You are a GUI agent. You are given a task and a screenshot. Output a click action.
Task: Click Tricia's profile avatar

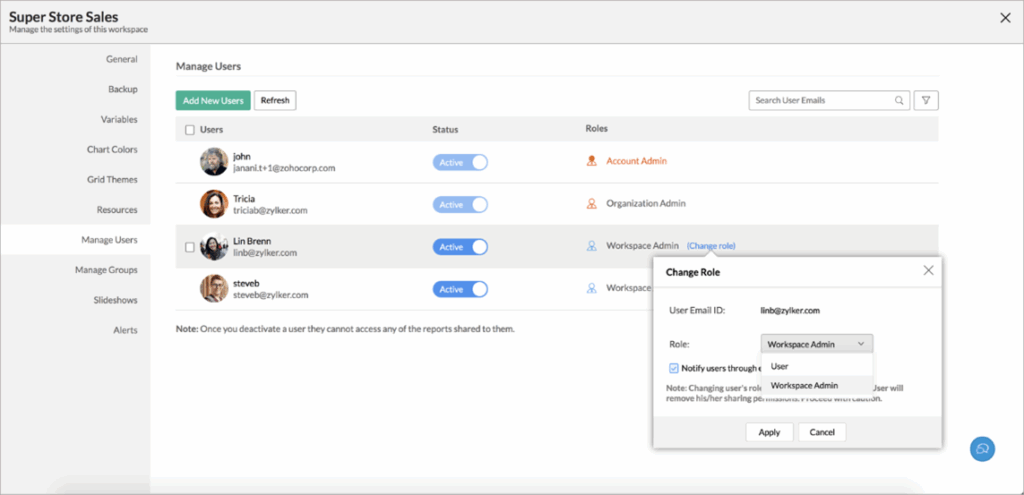pos(214,204)
